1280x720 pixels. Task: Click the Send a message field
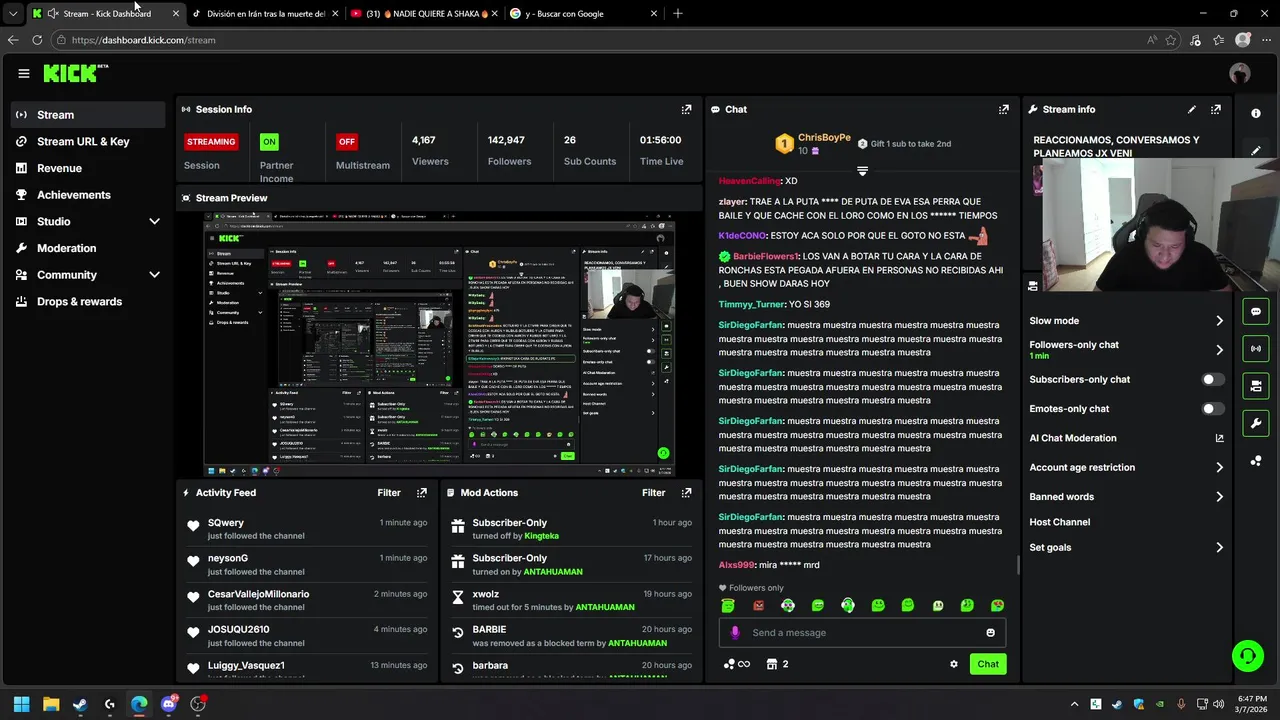click(862, 632)
